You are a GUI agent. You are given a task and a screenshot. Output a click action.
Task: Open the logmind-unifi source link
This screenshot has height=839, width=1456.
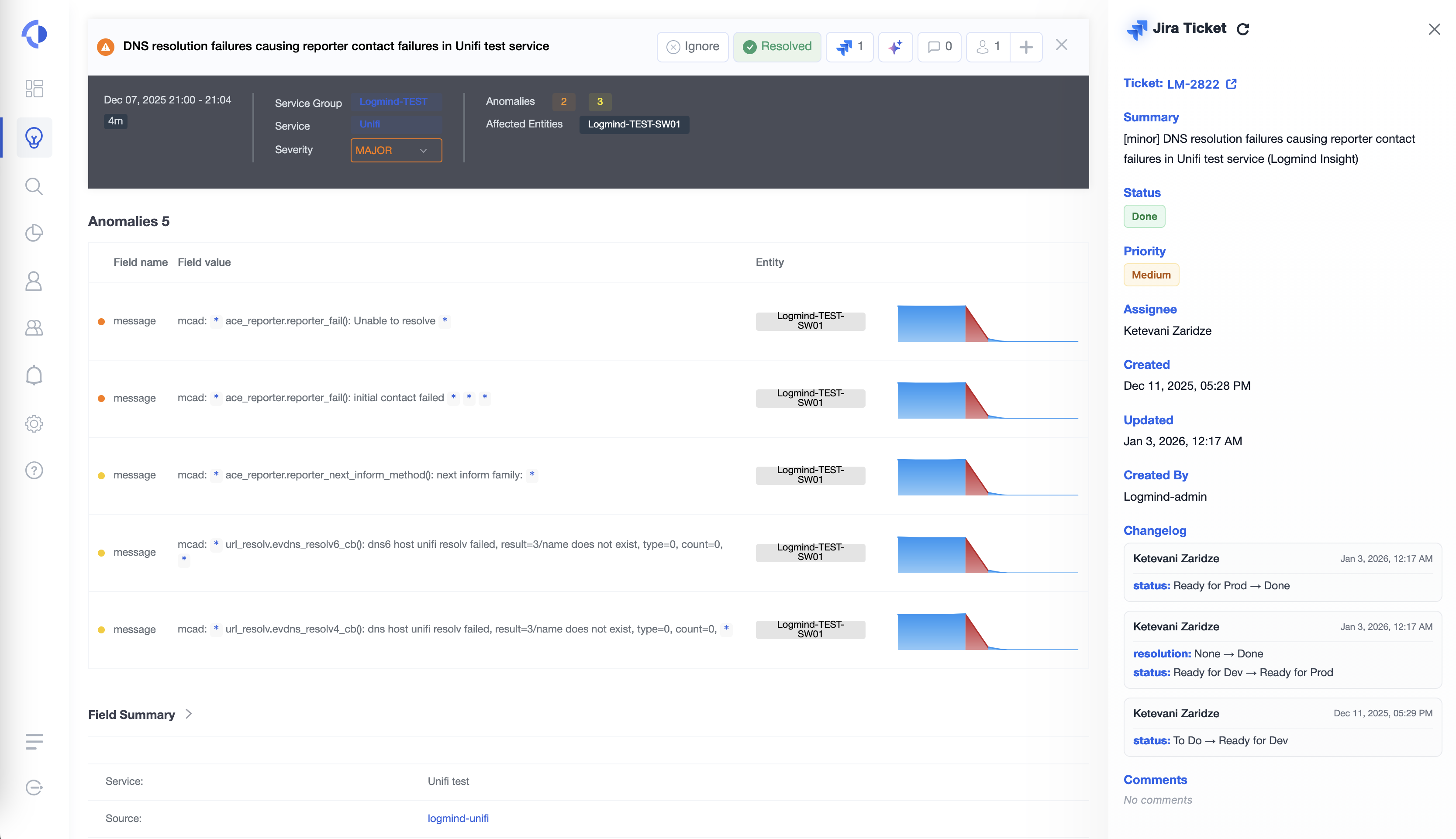pos(458,818)
